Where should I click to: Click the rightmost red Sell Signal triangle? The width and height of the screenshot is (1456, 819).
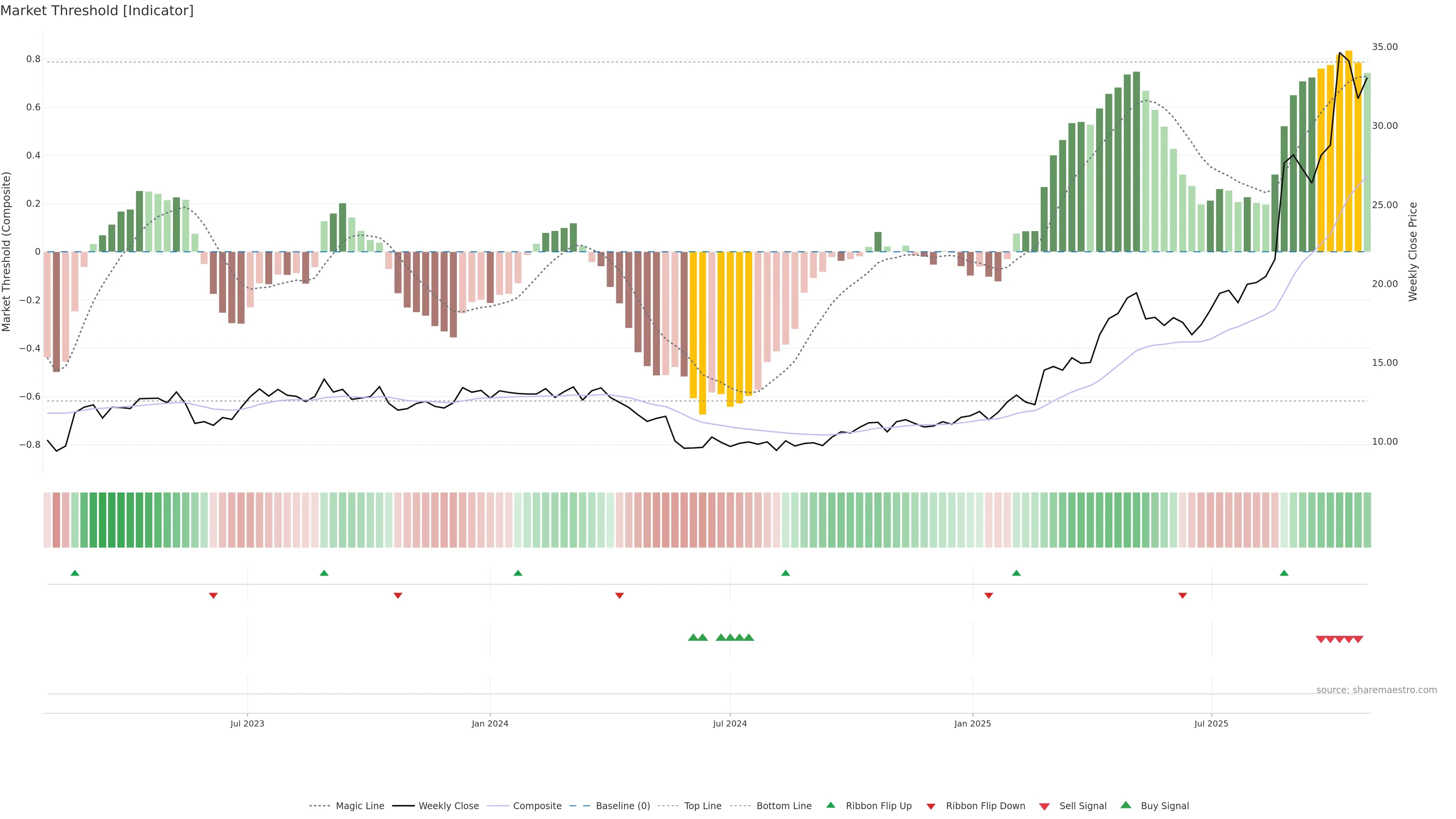point(1358,639)
